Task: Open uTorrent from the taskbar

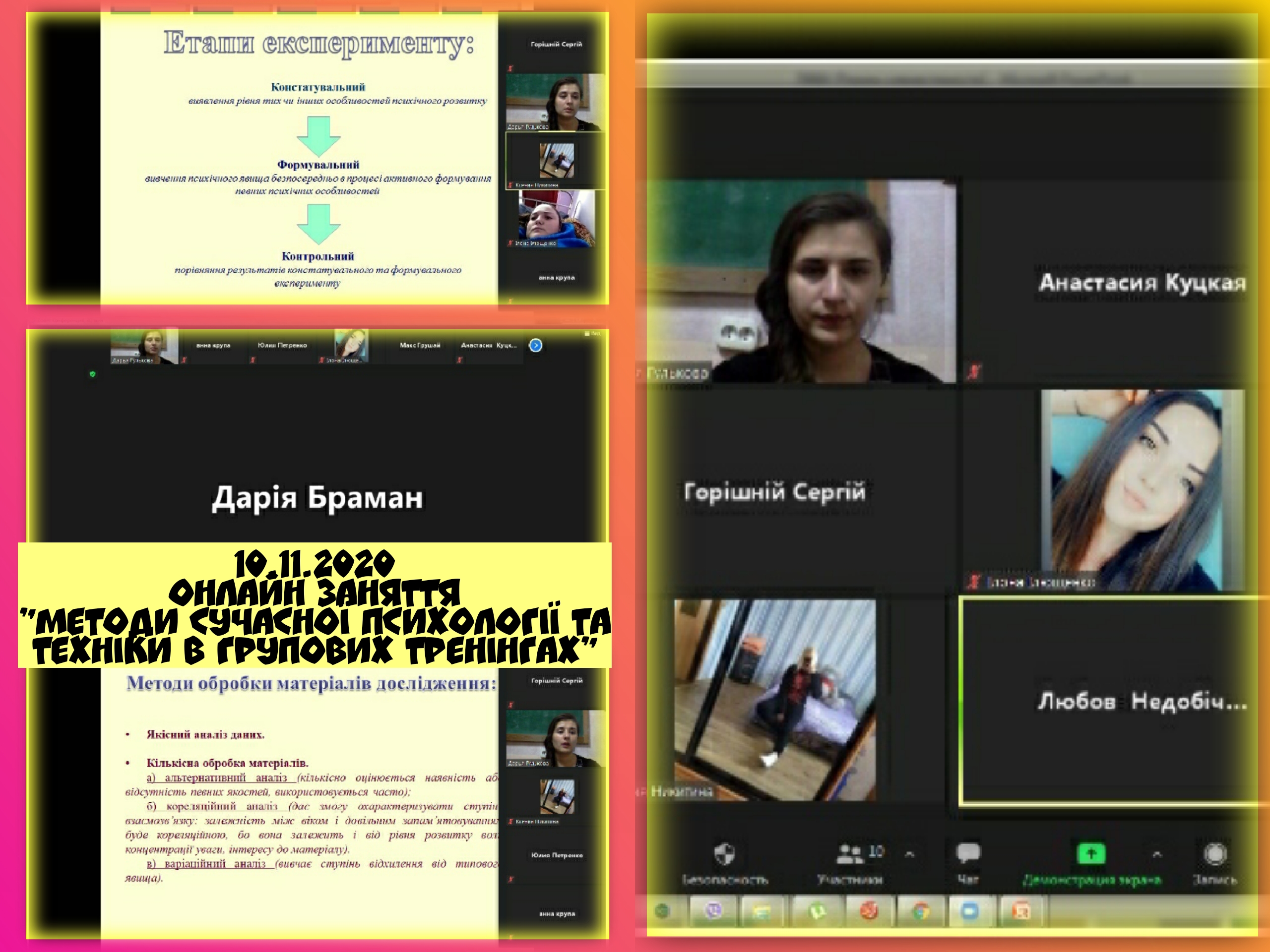Action: (818, 911)
